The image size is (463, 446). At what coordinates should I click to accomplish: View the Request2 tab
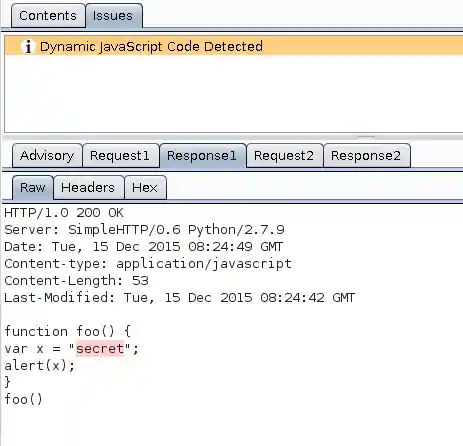[284, 156]
